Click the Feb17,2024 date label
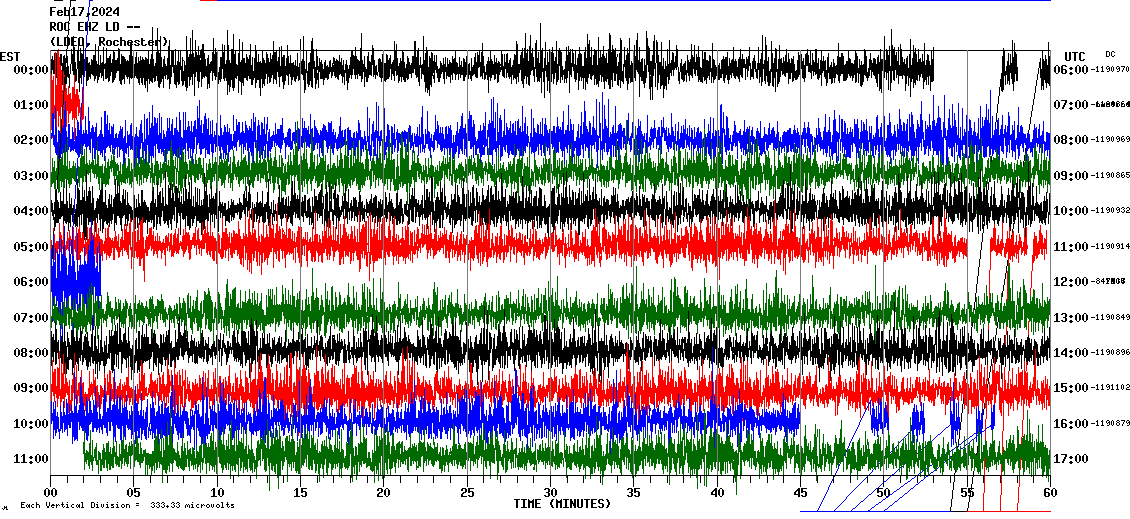Viewport: 1130px width, 519px height. point(85,12)
